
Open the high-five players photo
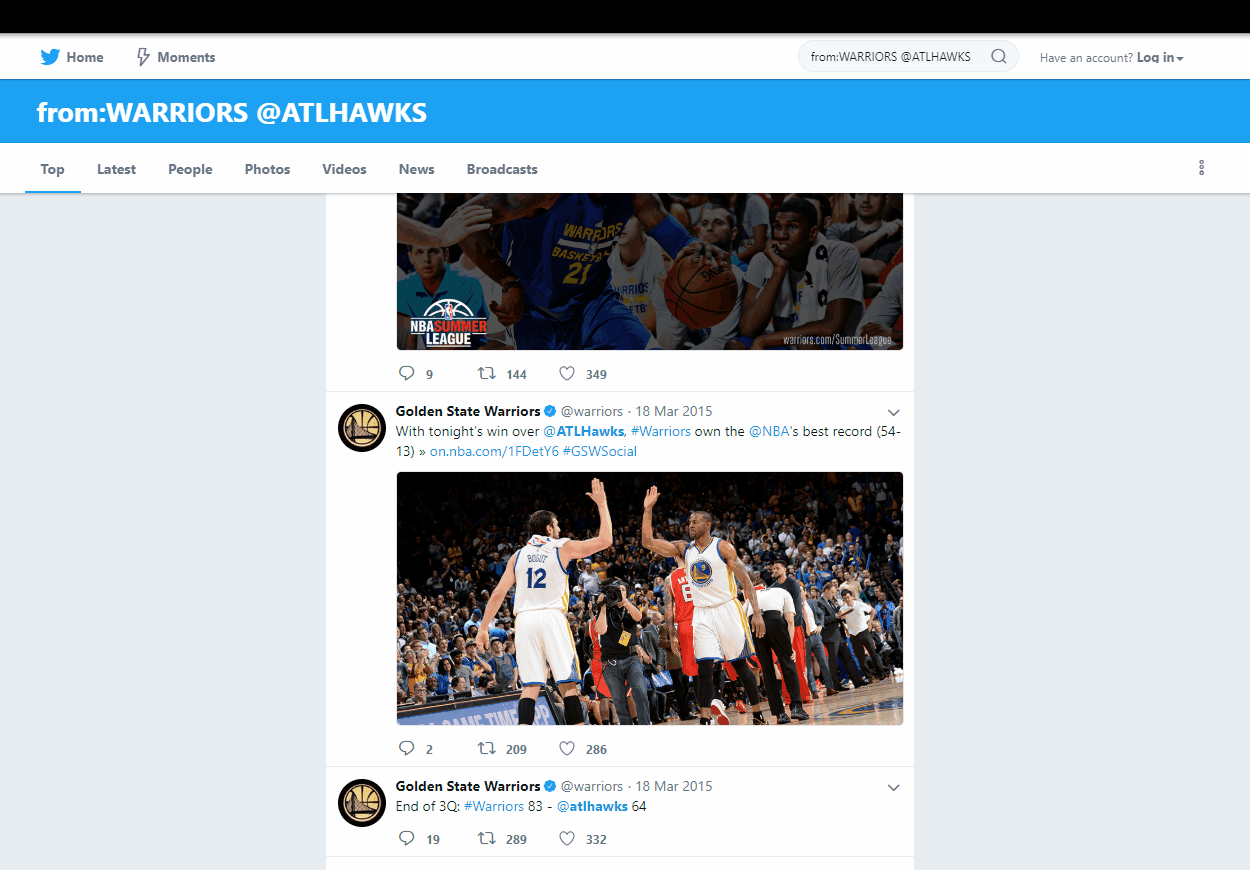point(650,598)
